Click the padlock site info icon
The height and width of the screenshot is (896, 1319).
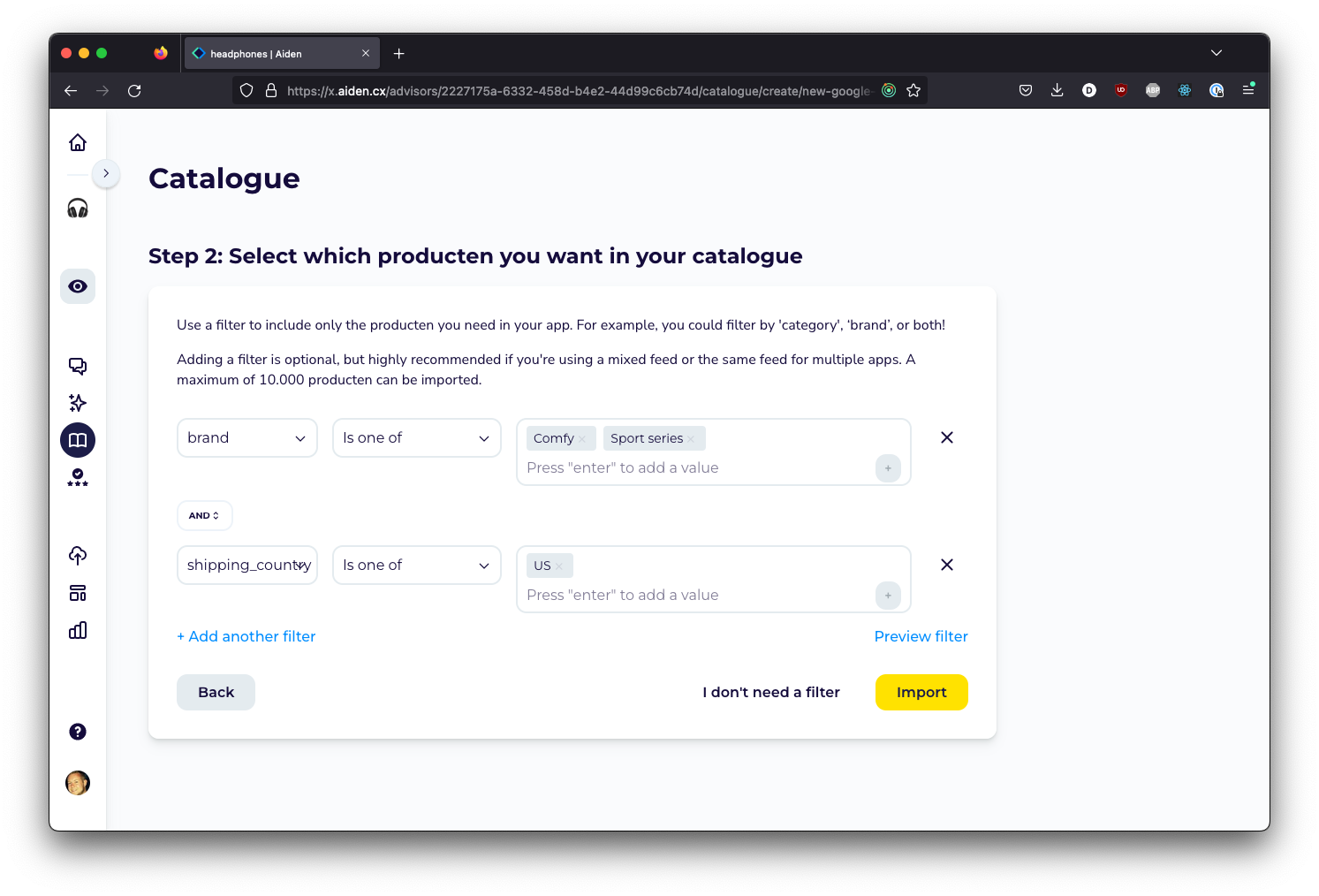271,90
